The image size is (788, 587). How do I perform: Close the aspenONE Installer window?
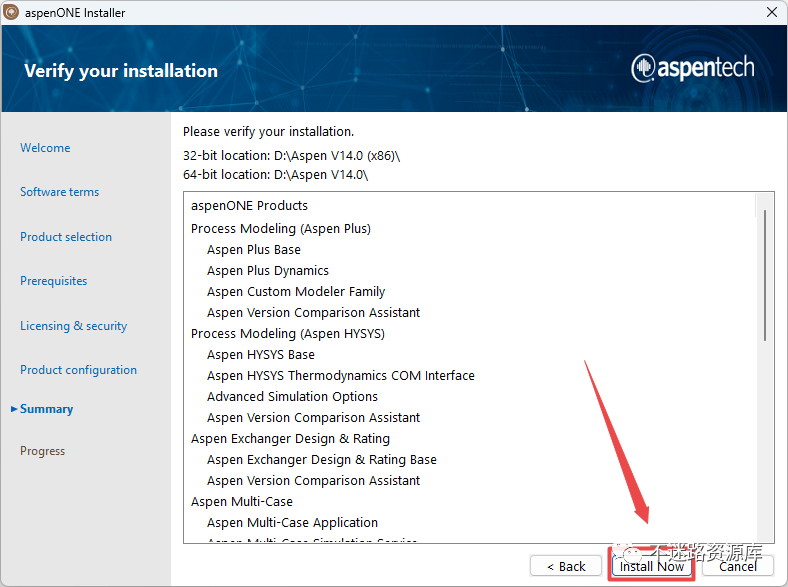pos(772,12)
